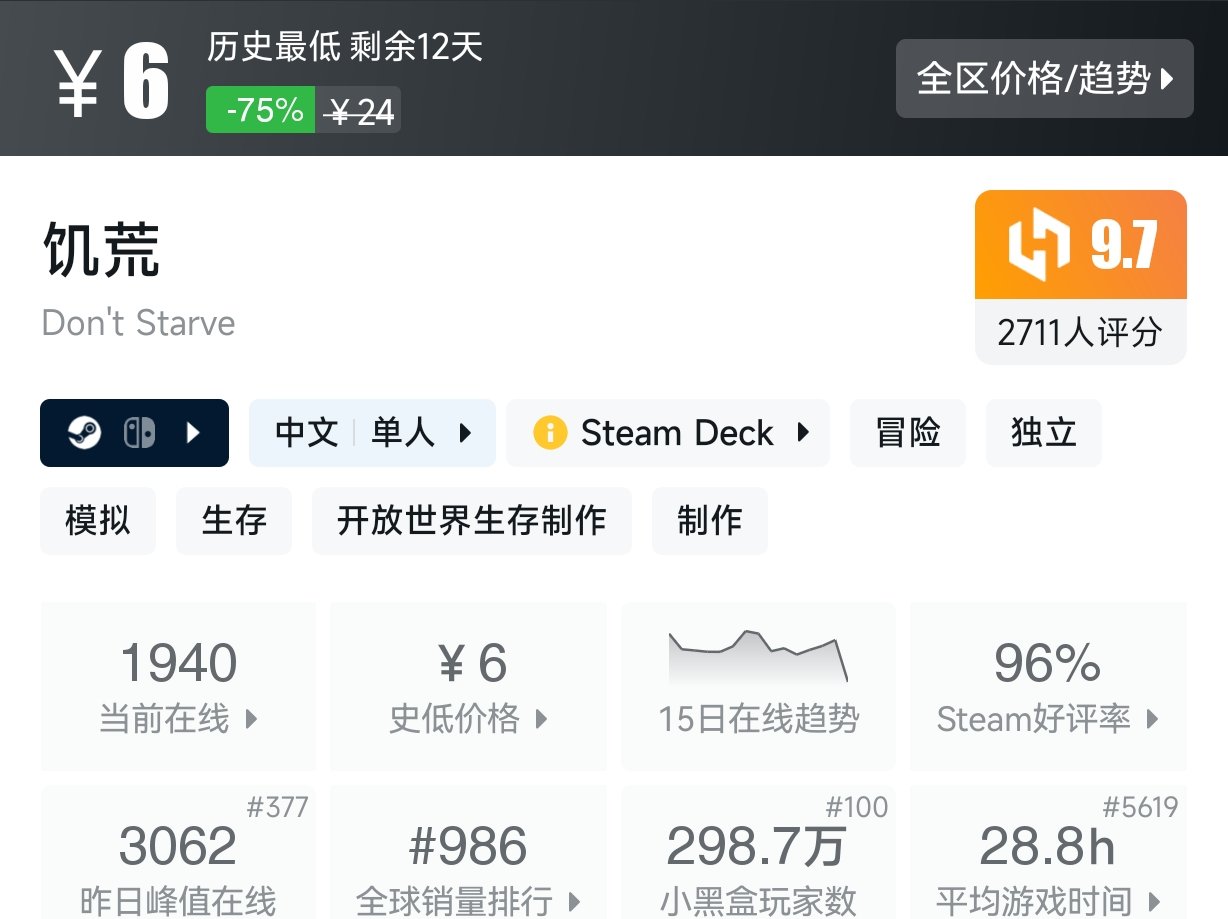1228x919 pixels.
Task: View the 2711人评分 ratings
Action: click(x=1080, y=332)
